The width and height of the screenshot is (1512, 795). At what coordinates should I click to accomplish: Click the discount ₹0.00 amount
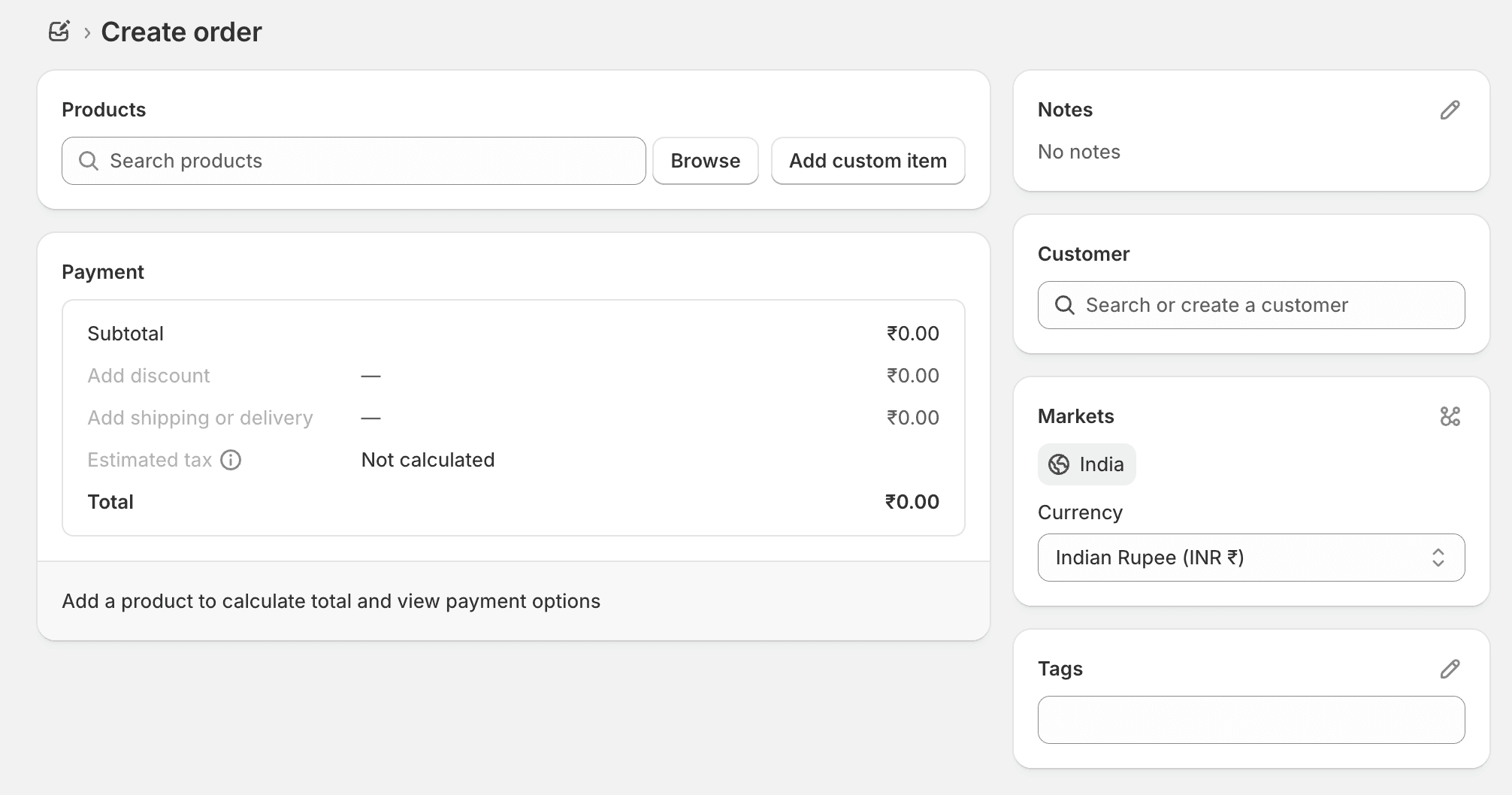pos(912,376)
